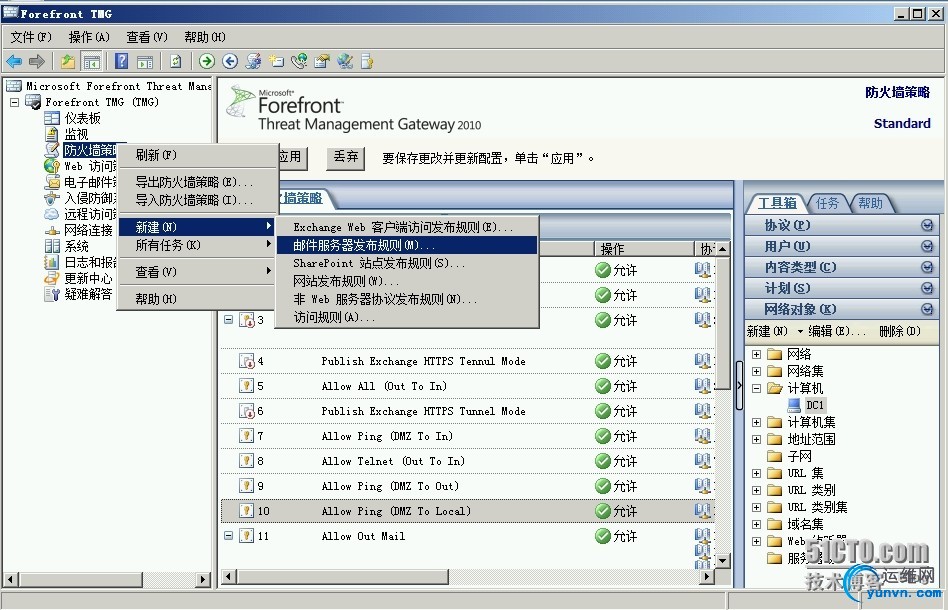Open the 帮助(H) menu in menu bar
Screen dimensions: 948x610
coord(204,37)
